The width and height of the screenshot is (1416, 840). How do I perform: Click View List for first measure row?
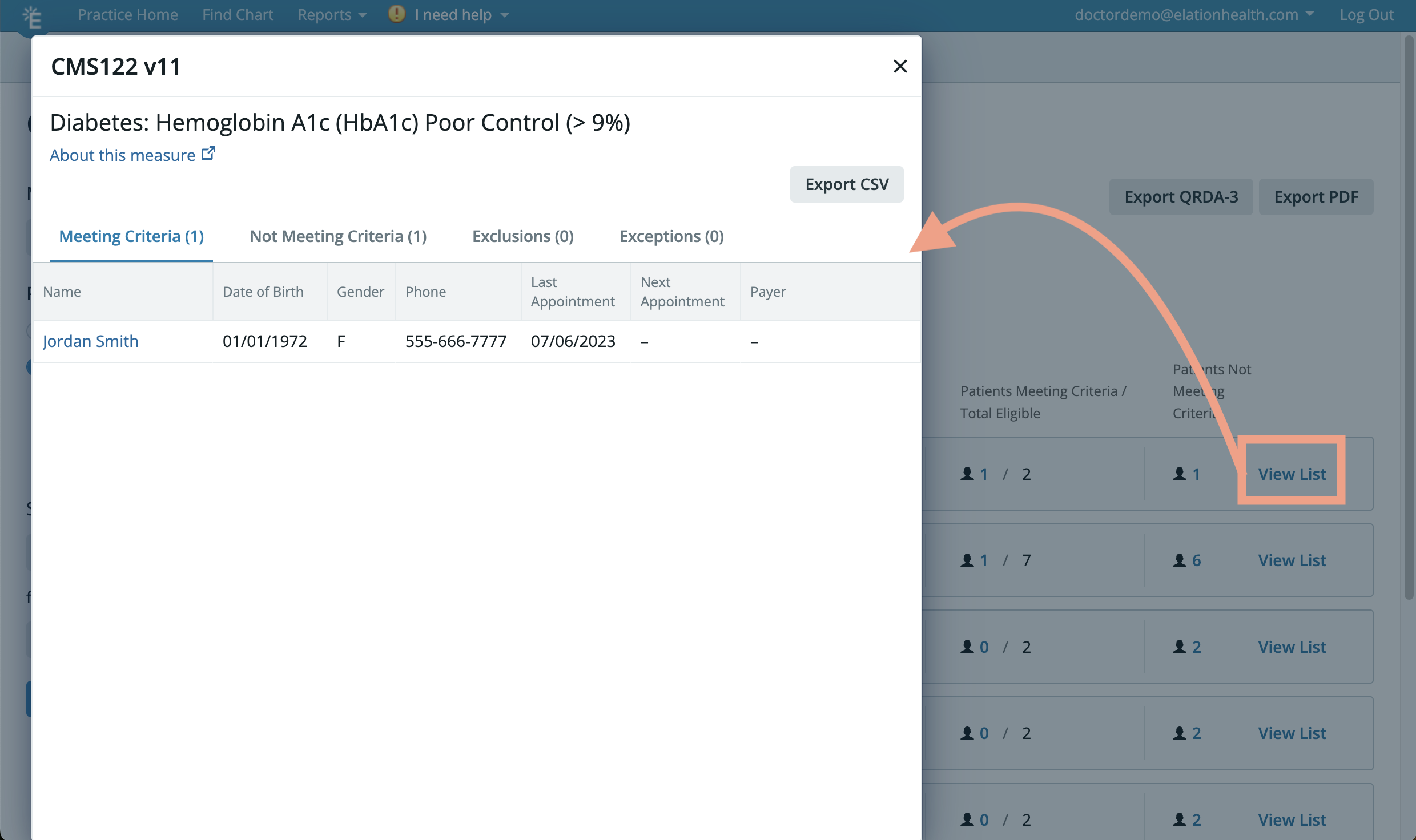point(1292,472)
